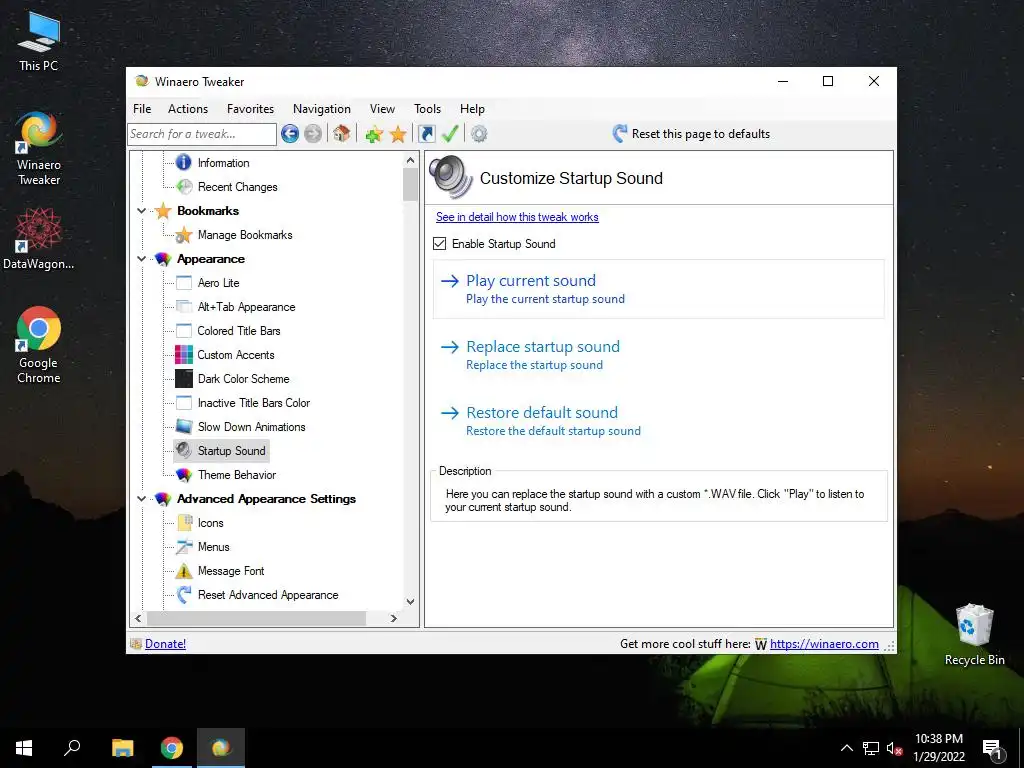Viewport: 1024px width, 768px height.
Task: Open the Tools menu
Action: (x=427, y=109)
